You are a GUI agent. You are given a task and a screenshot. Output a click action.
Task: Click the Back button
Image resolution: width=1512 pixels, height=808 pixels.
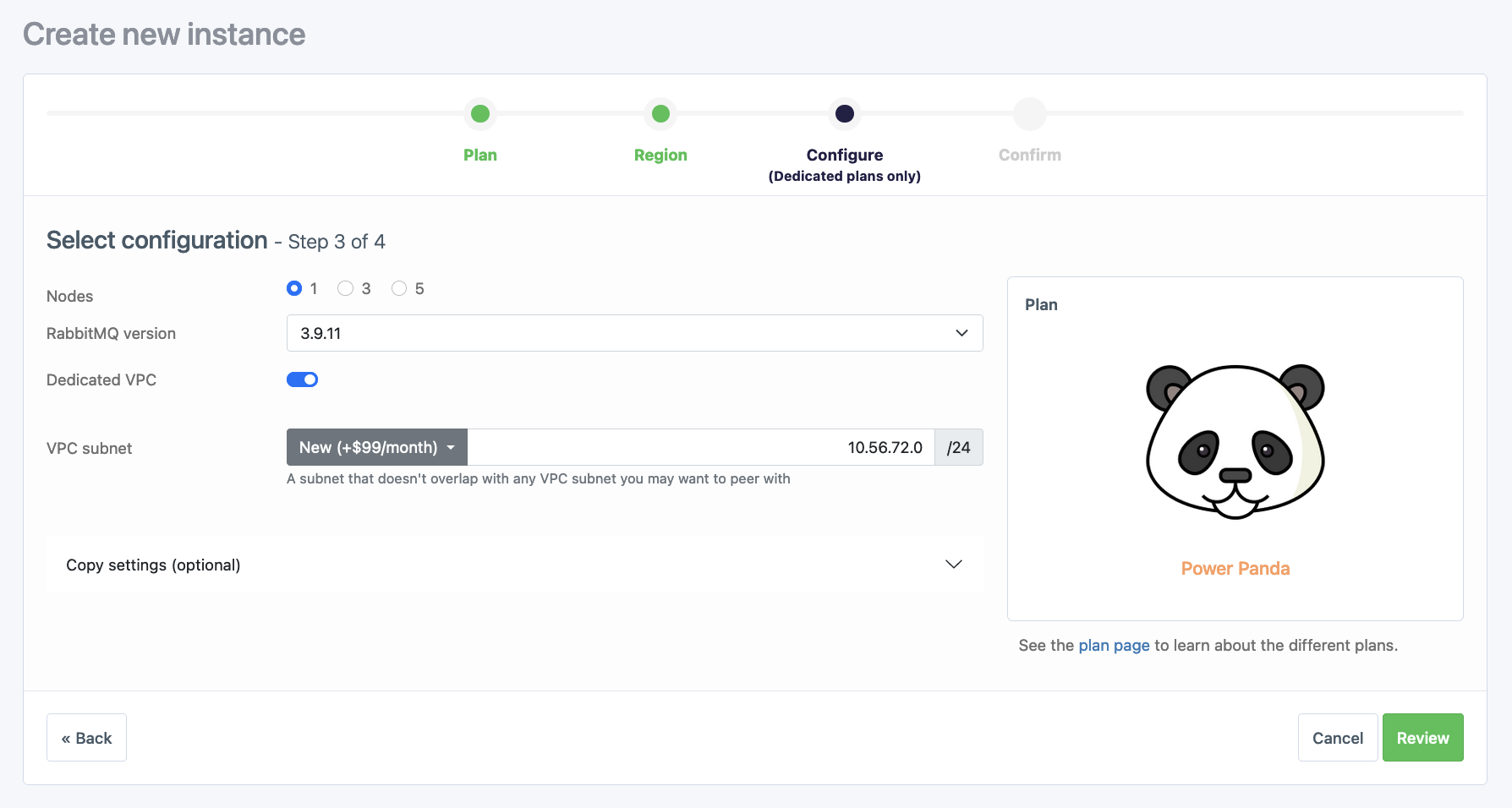tap(86, 738)
